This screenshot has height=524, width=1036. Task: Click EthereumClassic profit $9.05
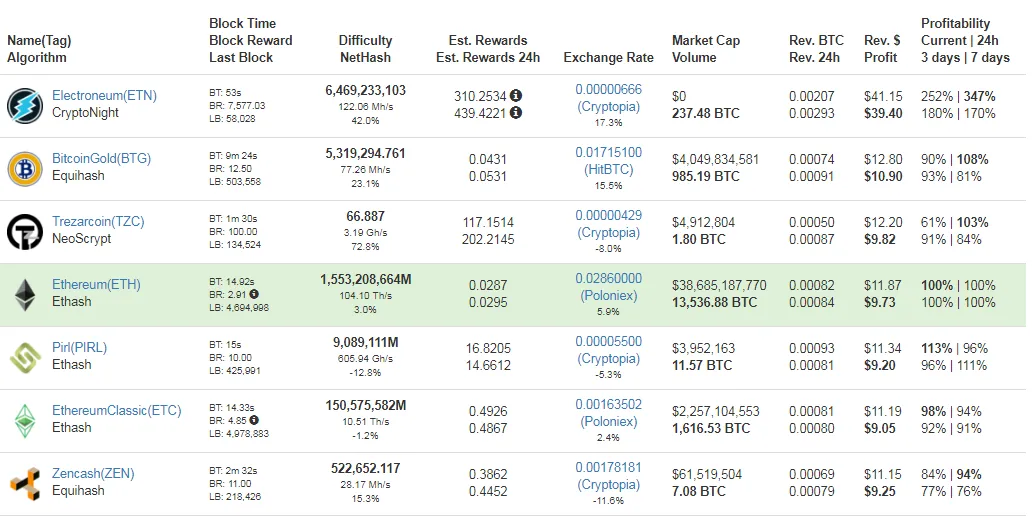click(879, 428)
